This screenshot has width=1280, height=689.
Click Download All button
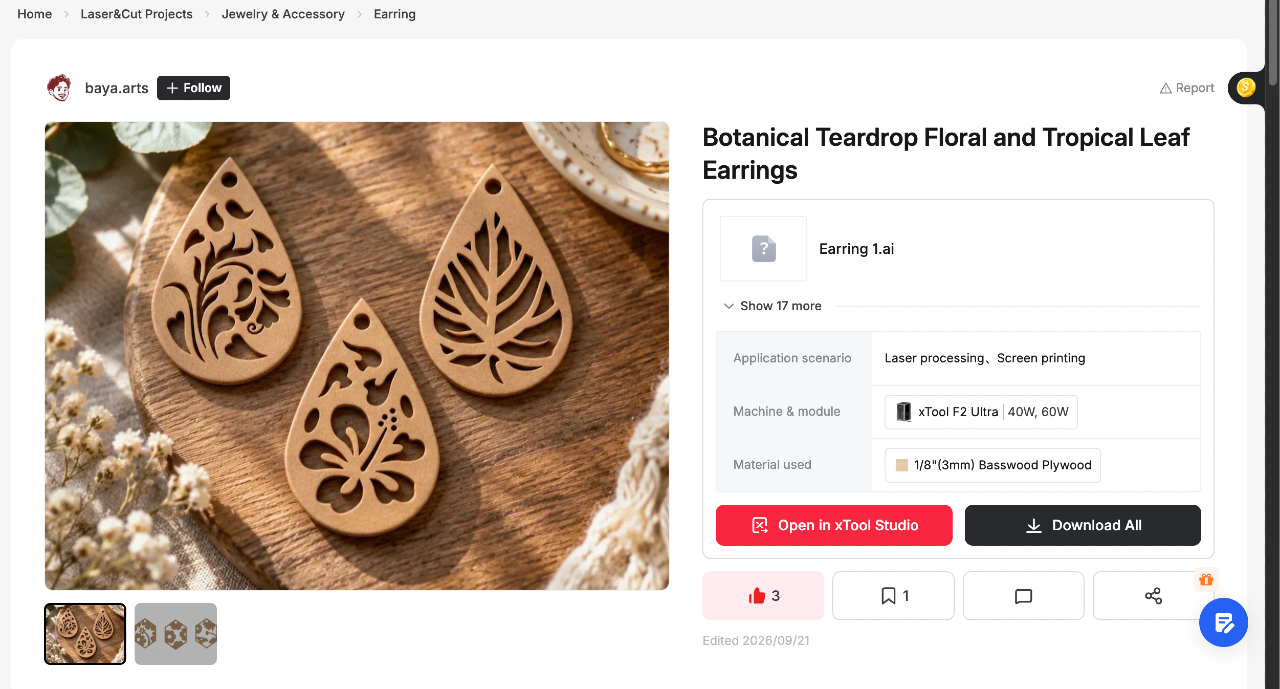[x=1083, y=525]
